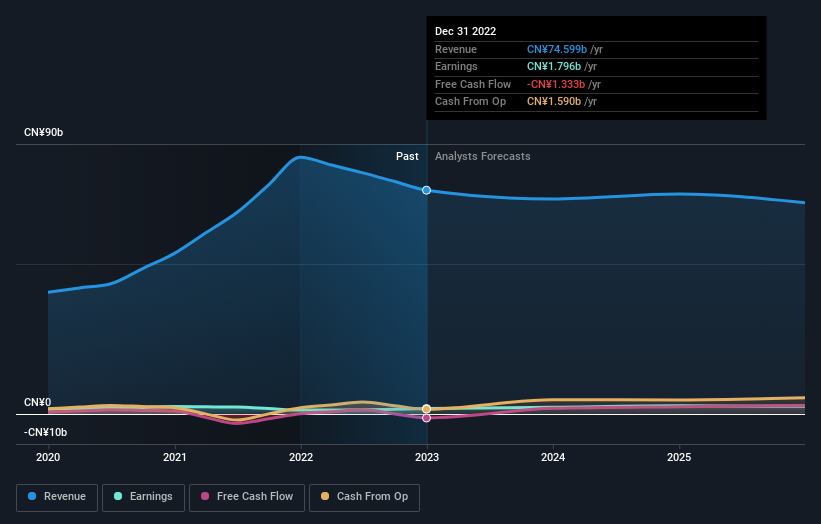Viewport: 821px width, 524px height.
Task: Toggle the Free Cash Flow legend button
Action: (x=247, y=497)
